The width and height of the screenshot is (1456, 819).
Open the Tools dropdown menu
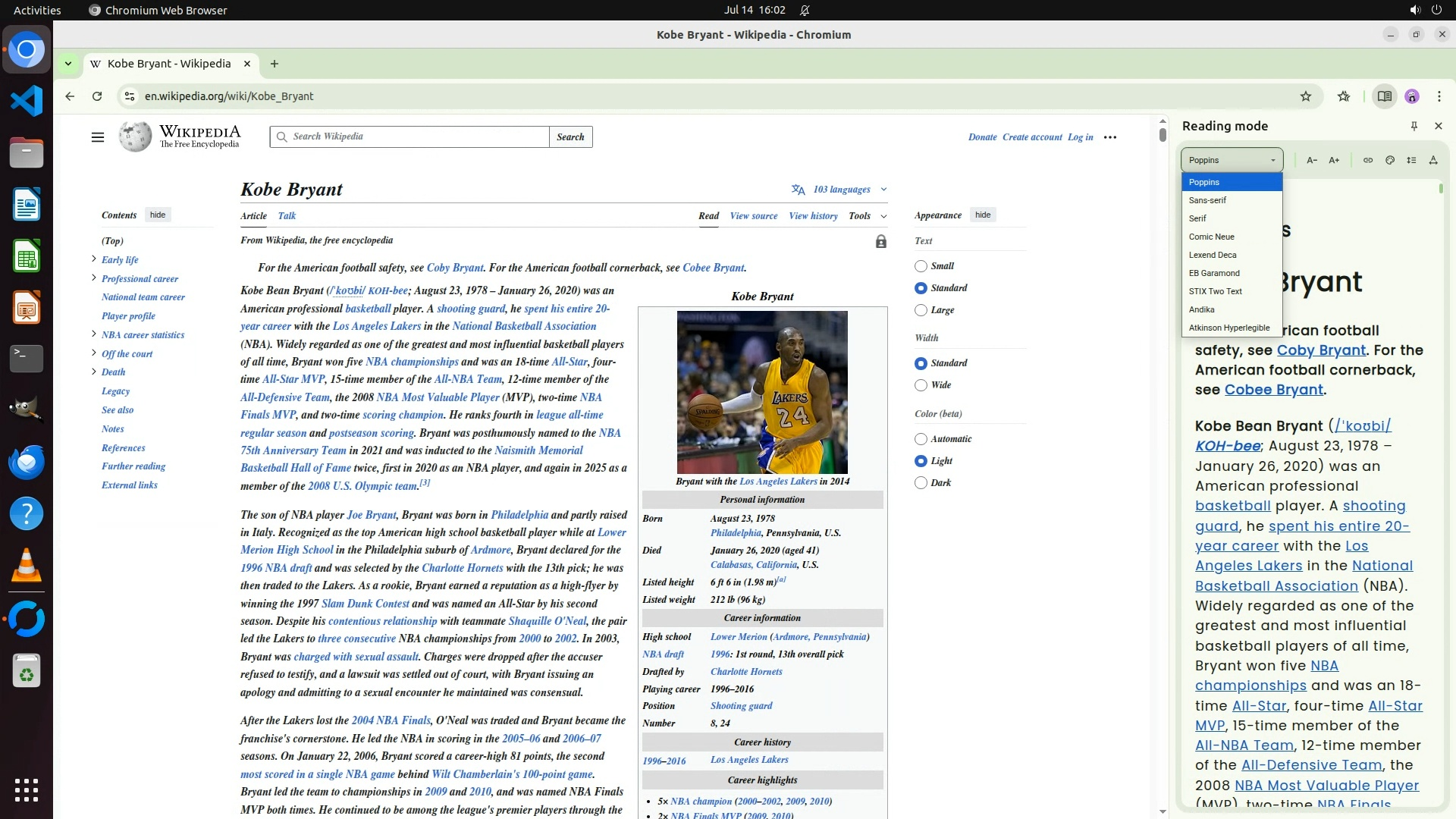point(867,216)
